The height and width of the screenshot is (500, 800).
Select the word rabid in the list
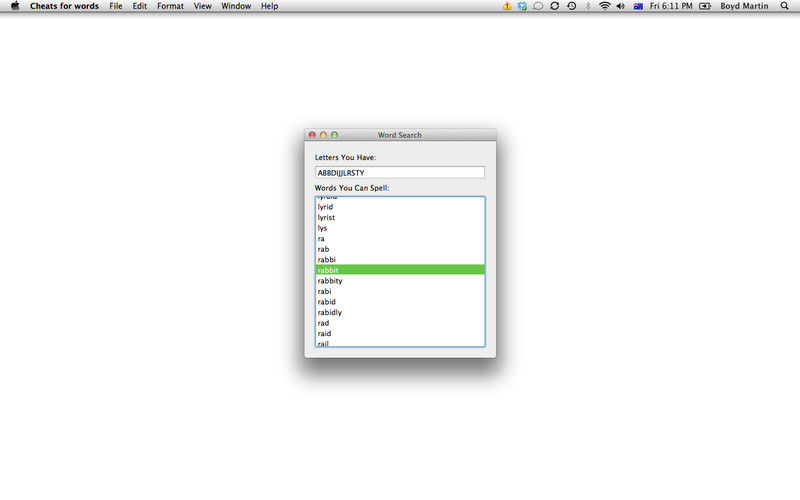tap(399, 302)
